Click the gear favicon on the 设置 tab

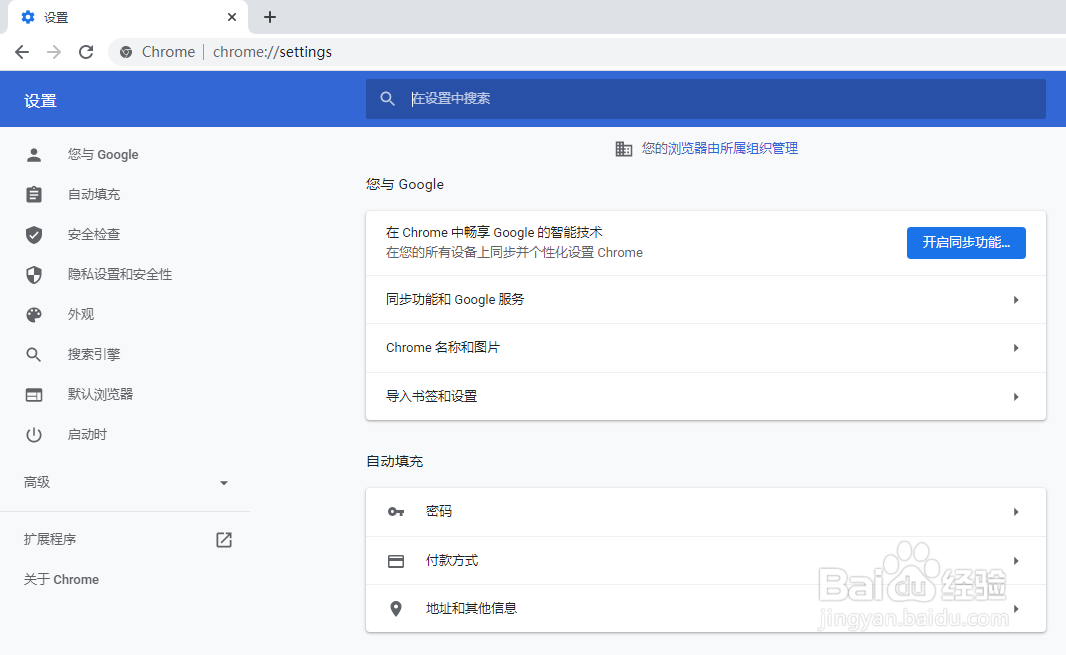click(x=28, y=17)
